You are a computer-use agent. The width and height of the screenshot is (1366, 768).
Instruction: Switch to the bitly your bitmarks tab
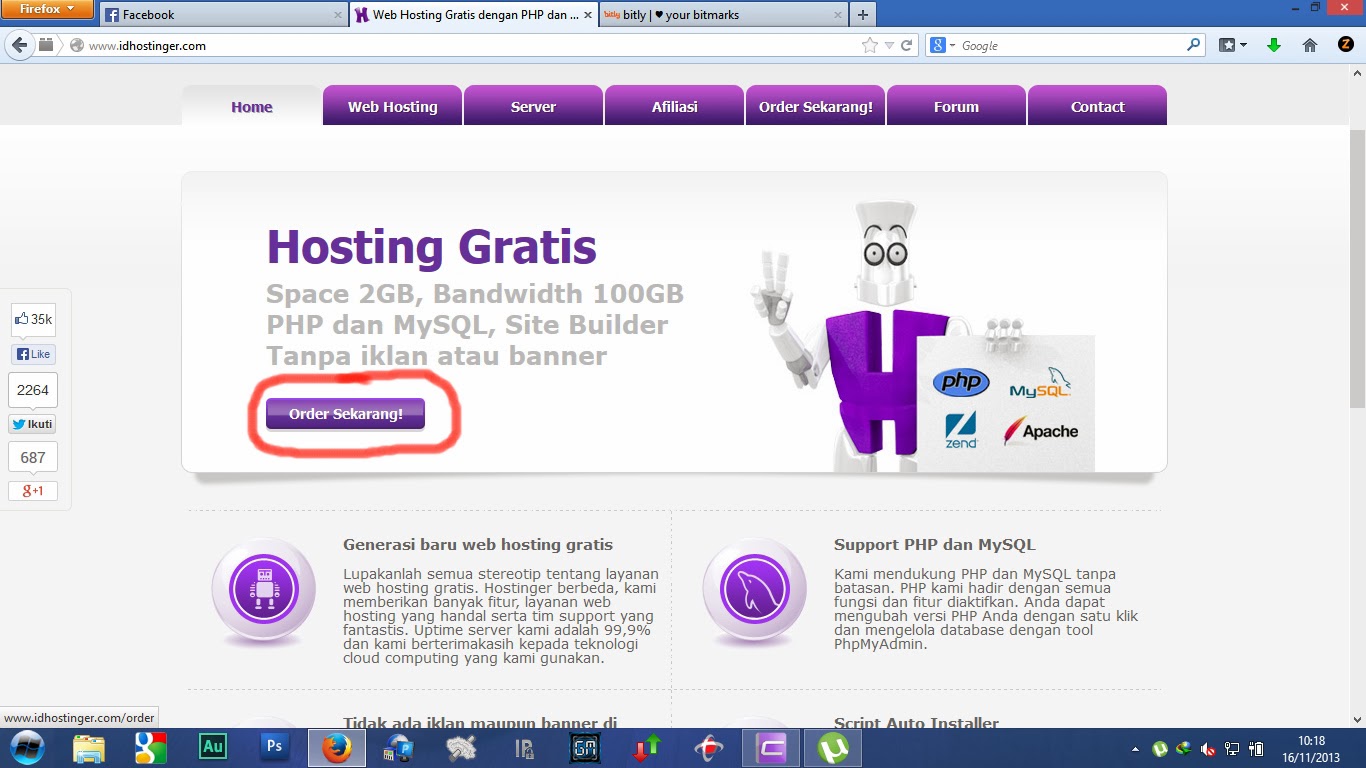[724, 15]
